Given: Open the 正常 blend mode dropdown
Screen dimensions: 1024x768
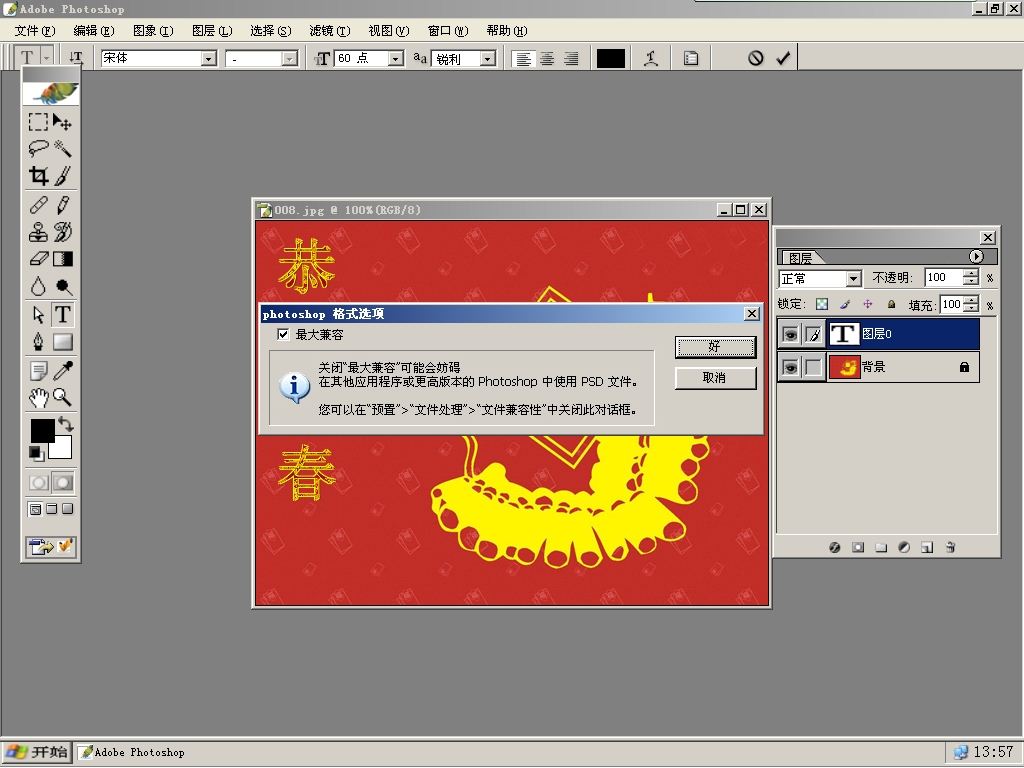Looking at the screenshot, I should (854, 279).
